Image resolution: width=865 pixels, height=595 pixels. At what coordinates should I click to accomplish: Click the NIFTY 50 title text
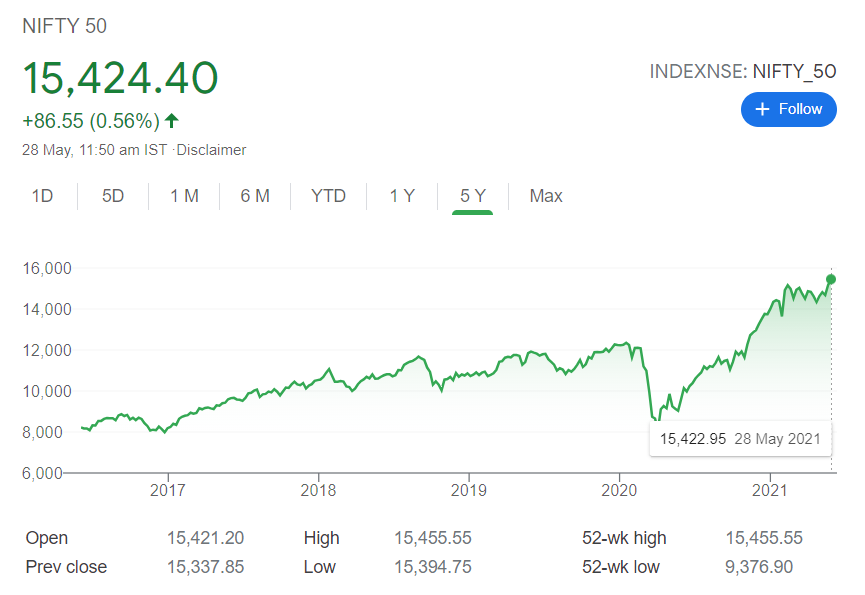[x=65, y=26]
